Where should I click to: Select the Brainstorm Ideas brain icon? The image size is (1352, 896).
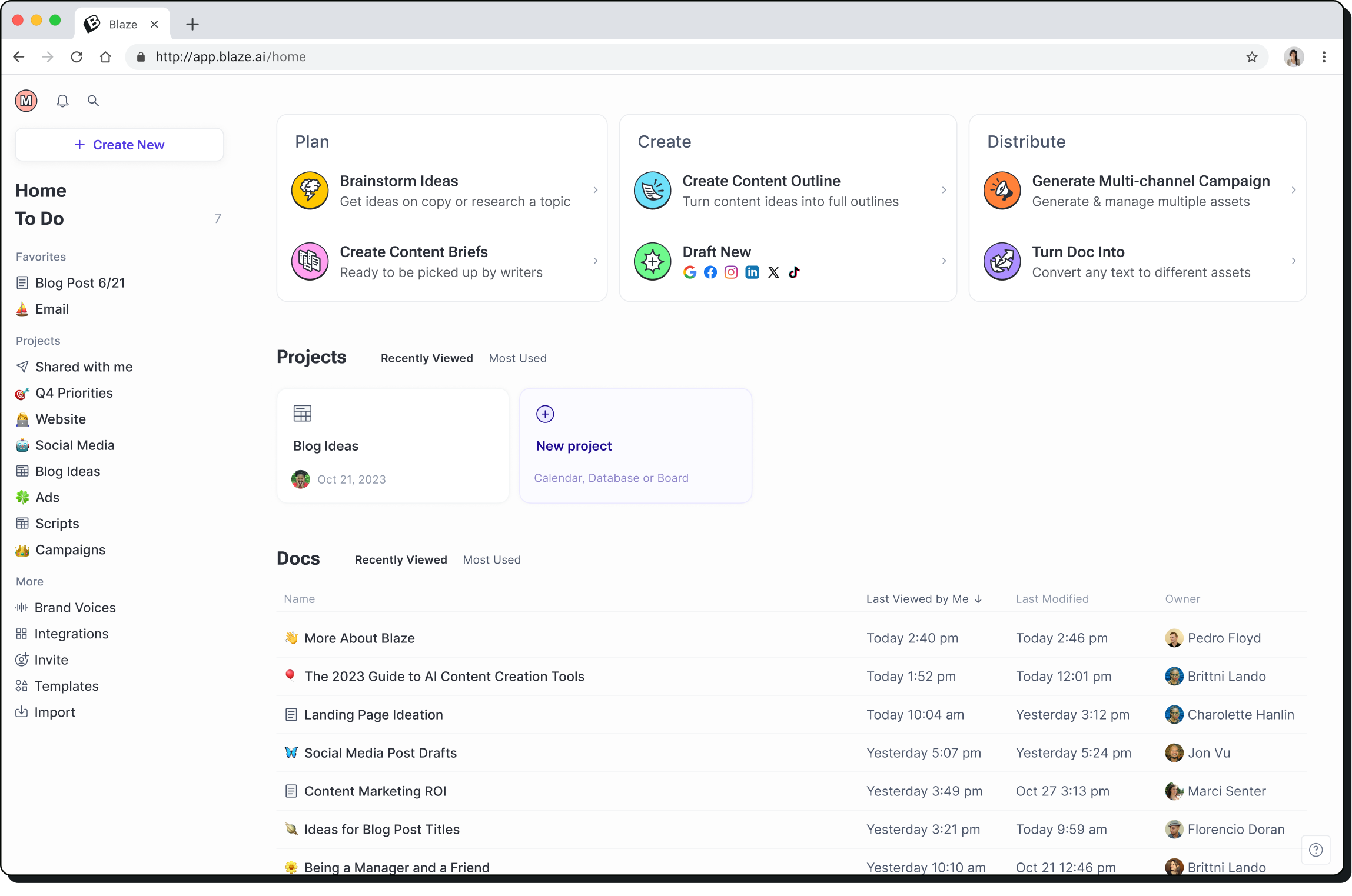tap(310, 190)
